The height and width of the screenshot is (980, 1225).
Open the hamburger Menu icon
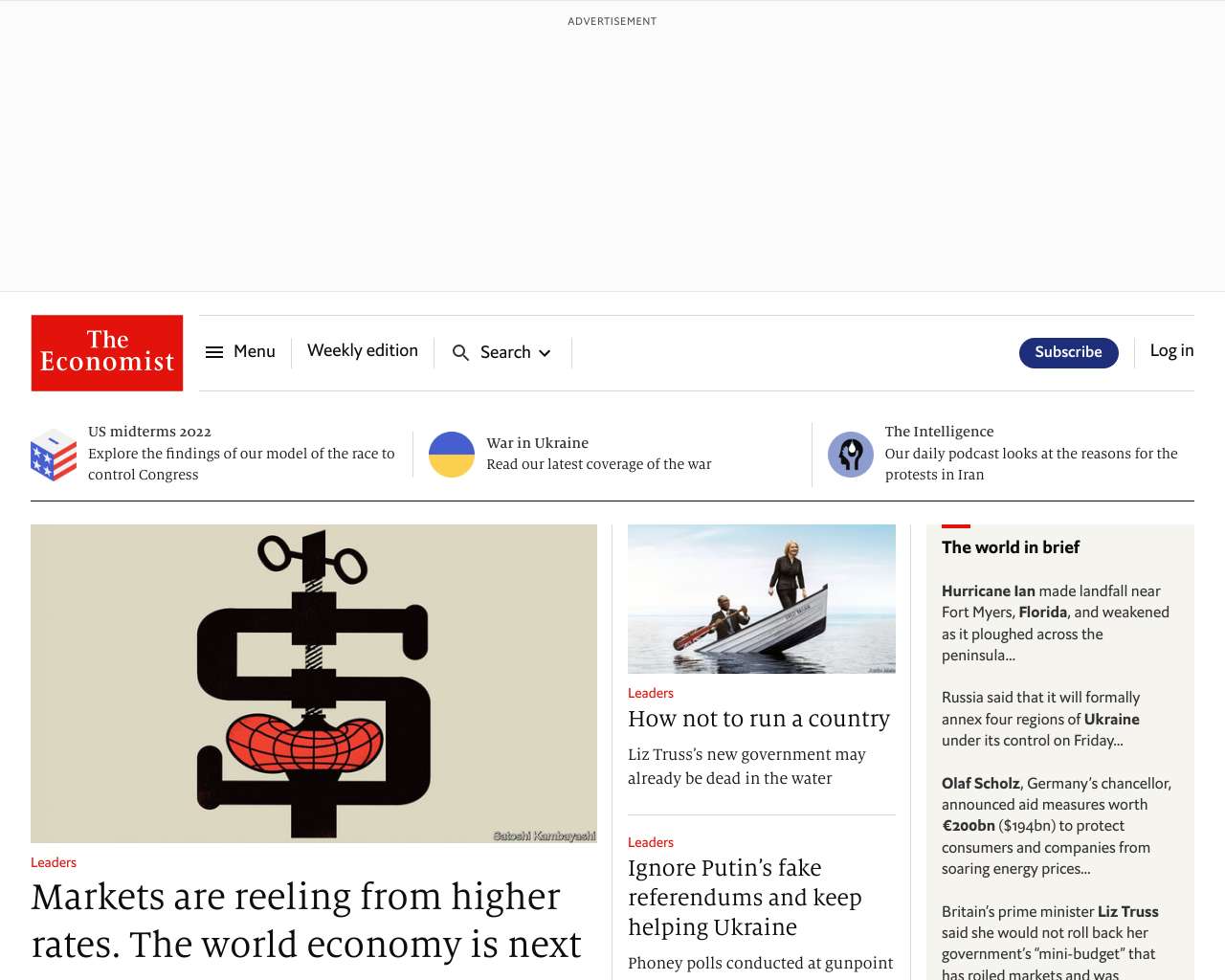click(214, 352)
